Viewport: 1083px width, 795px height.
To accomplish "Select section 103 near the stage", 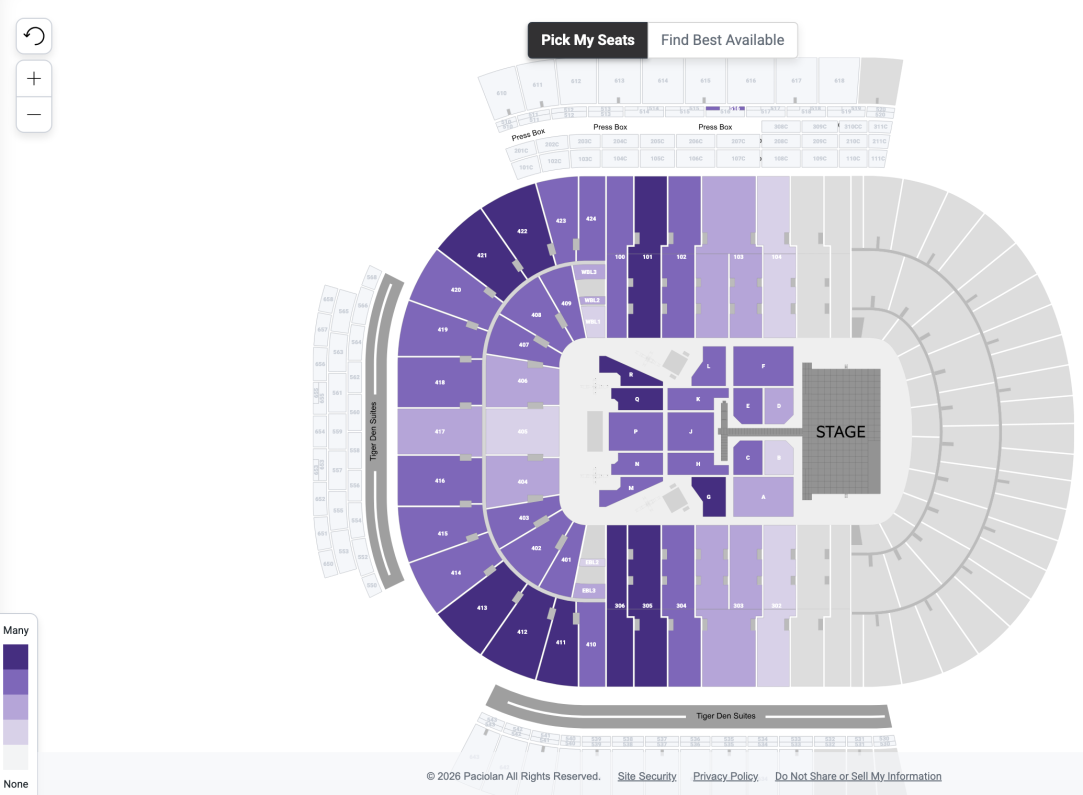I will 736,256.
